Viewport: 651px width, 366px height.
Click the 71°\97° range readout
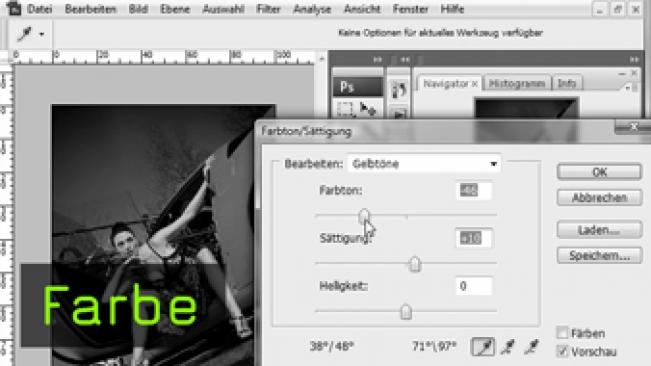tap(434, 346)
